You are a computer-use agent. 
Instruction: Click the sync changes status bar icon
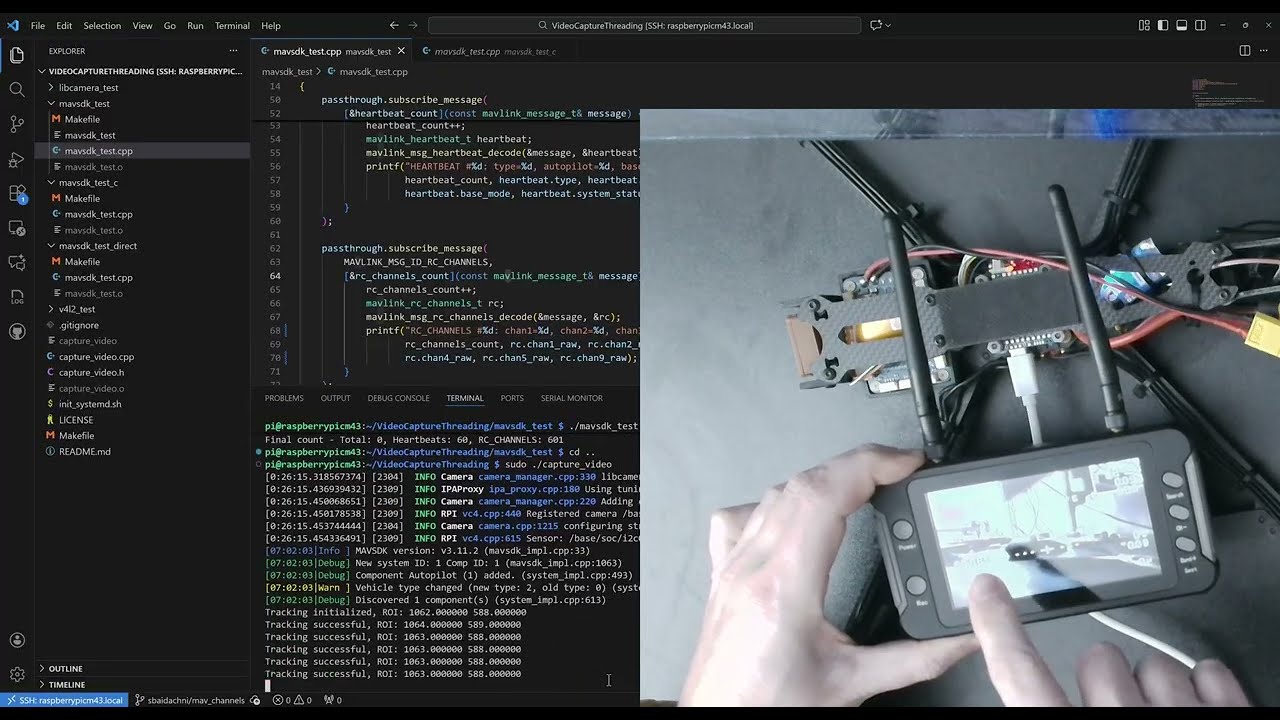255,700
